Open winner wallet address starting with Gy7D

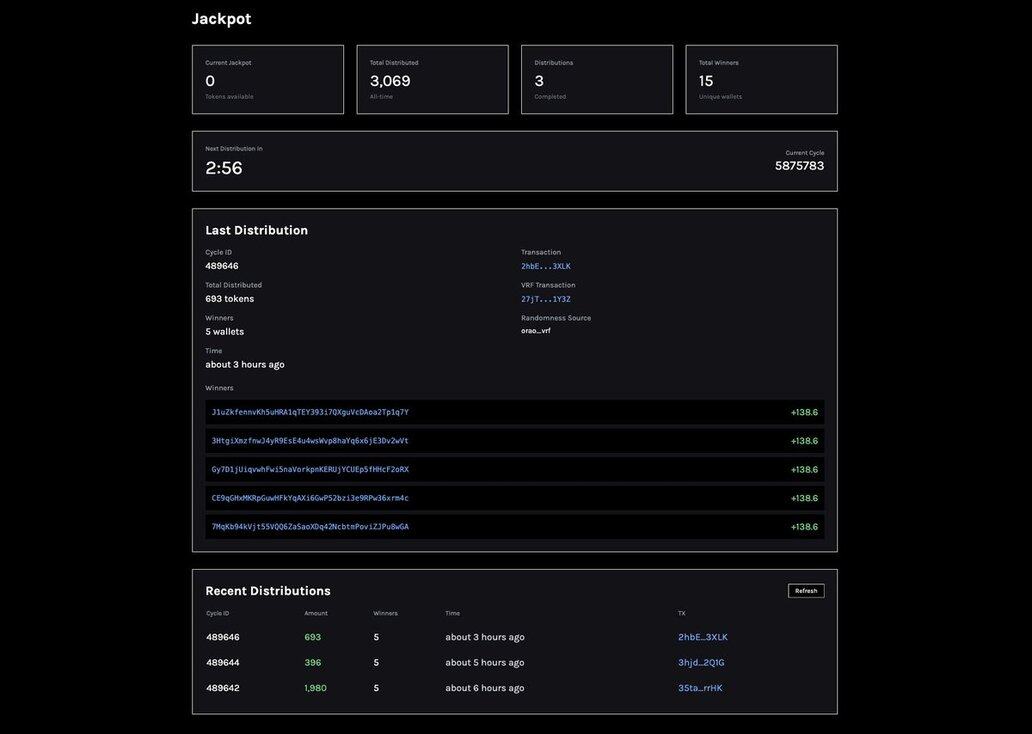click(310, 470)
